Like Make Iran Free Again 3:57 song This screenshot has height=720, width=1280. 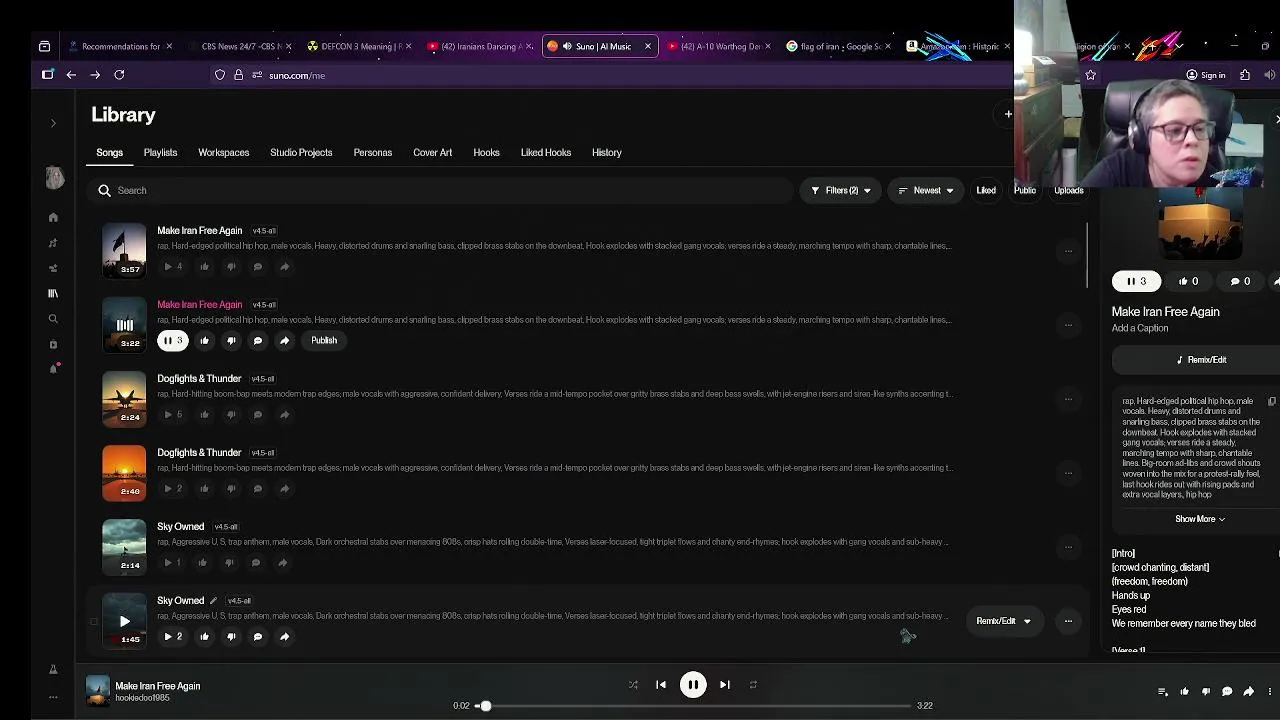204,267
